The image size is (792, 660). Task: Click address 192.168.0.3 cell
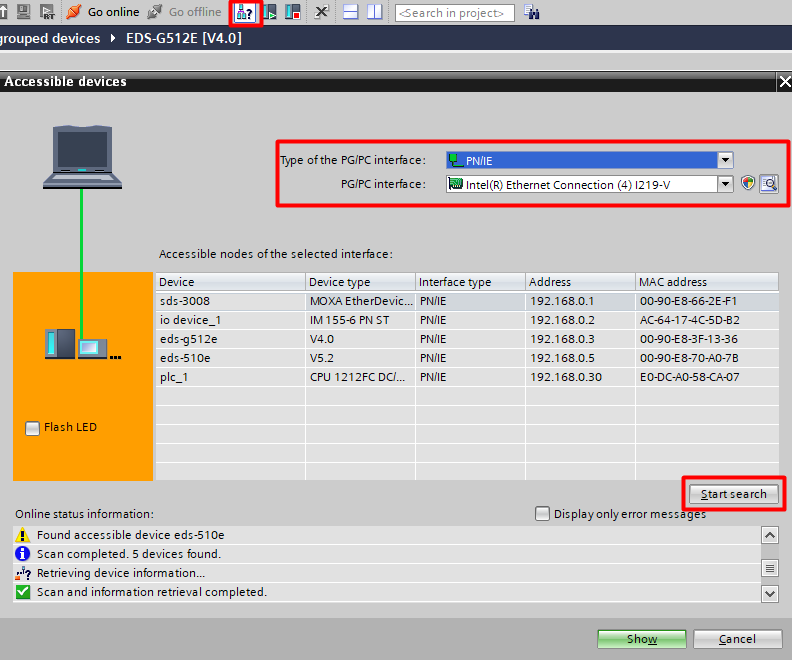580,339
